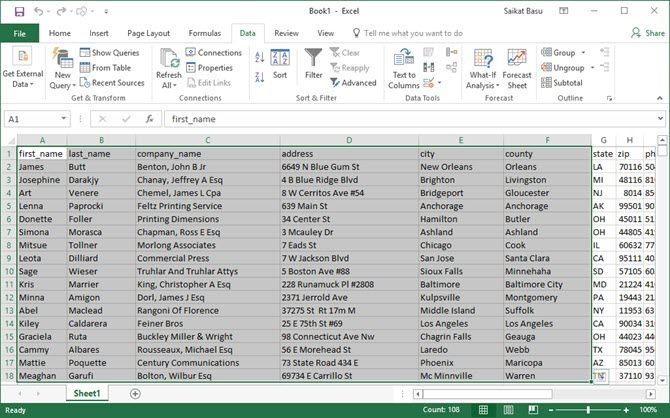Open Ribbon Display Options icon
670x418 pixels.
coord(564,11)
